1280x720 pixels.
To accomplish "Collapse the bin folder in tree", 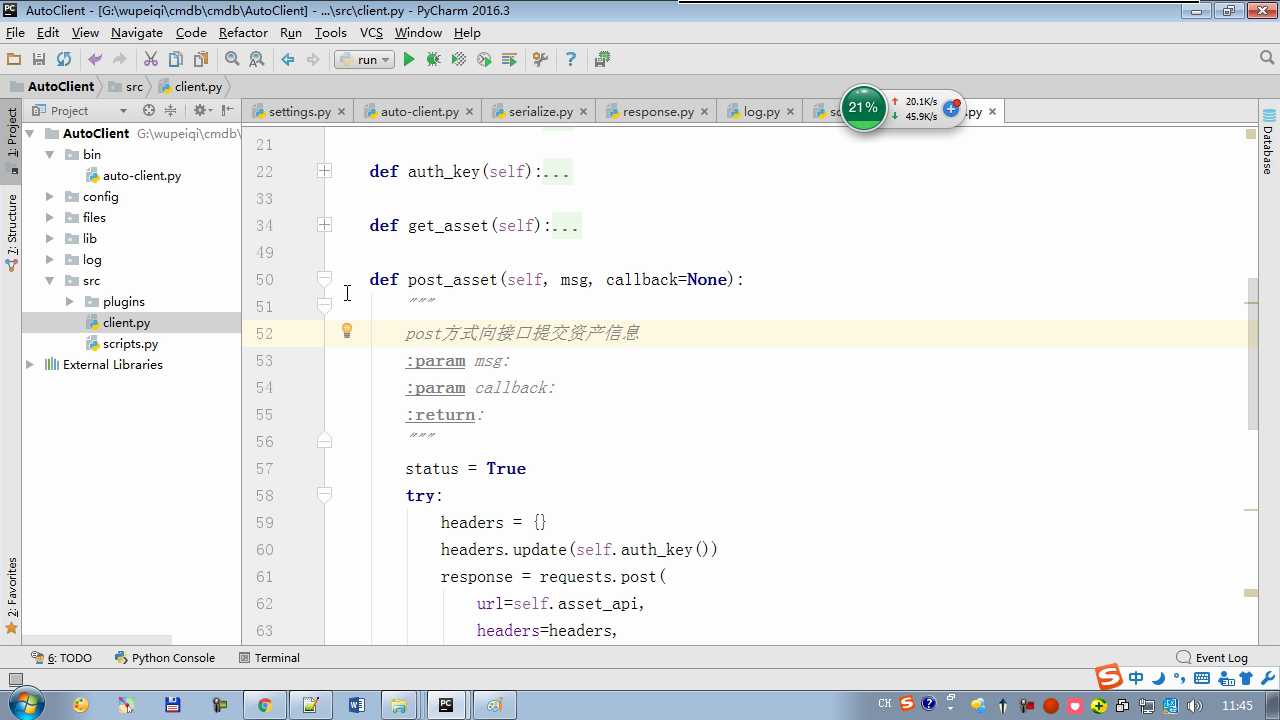I will pos(50,154).
